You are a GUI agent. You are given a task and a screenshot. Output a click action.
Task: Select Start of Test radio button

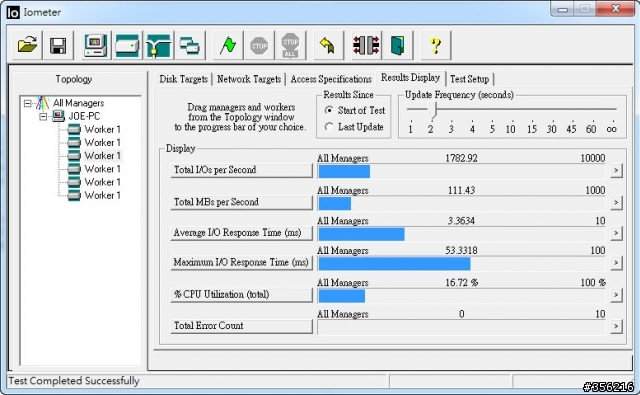tap(329, 110)
